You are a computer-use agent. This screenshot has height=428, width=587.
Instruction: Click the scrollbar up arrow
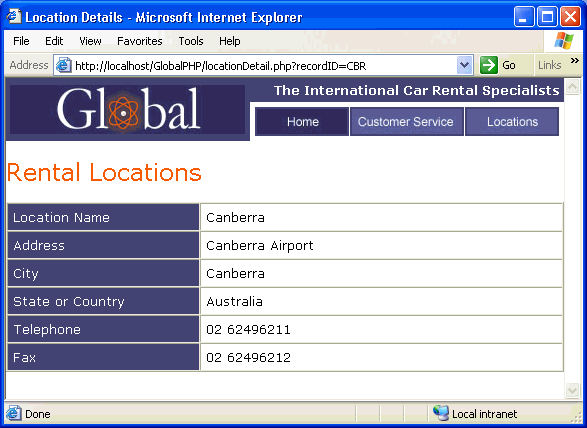coord(572,86)
